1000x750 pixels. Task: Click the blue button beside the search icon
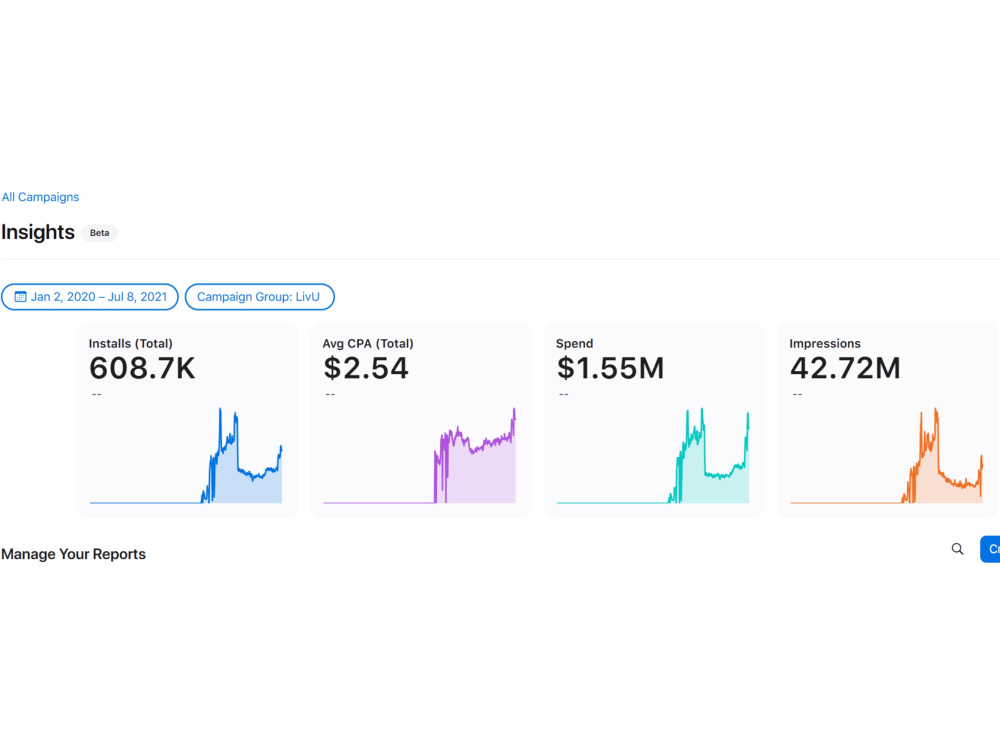pos(990,549)
